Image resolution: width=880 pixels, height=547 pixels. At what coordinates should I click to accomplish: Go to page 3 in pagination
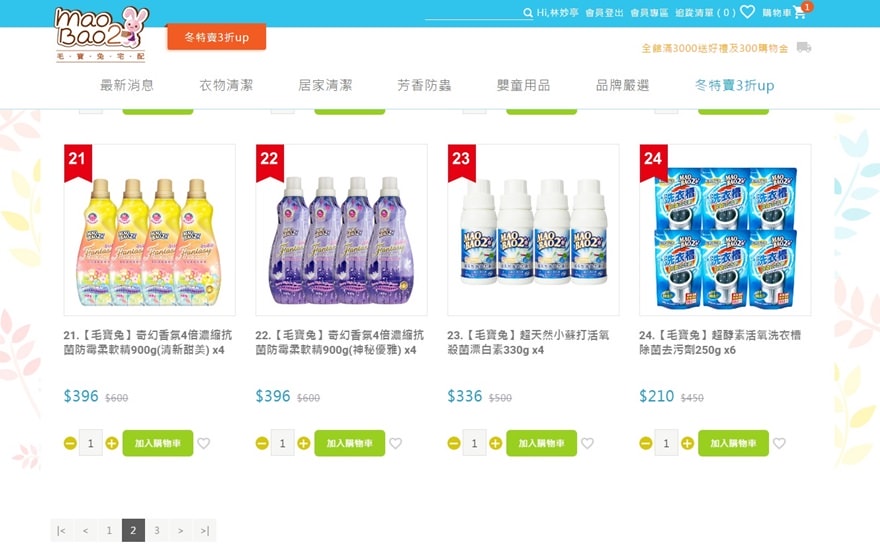tap(157, 530)
